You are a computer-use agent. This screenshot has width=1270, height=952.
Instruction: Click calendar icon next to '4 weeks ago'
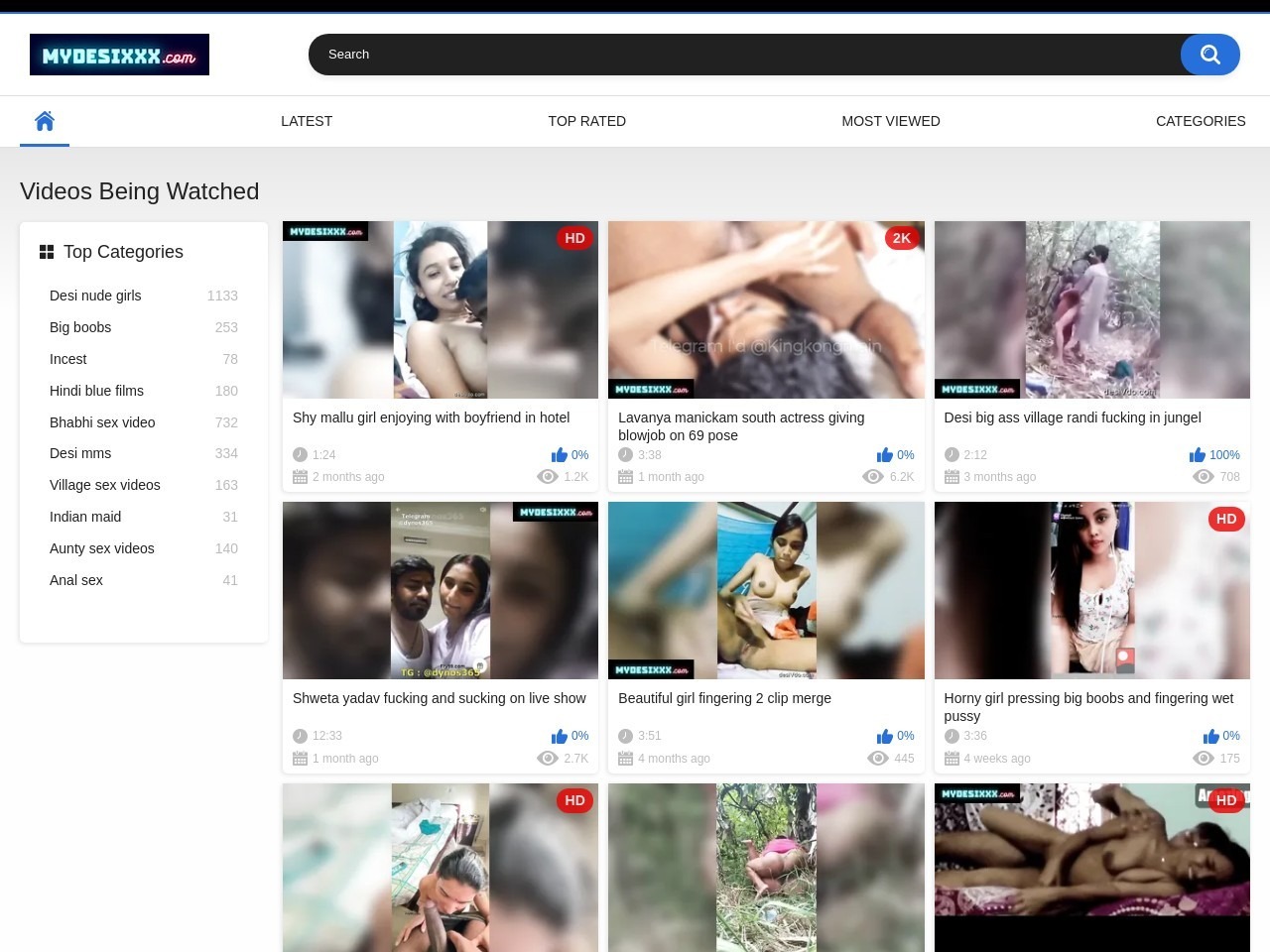point(952,759)
